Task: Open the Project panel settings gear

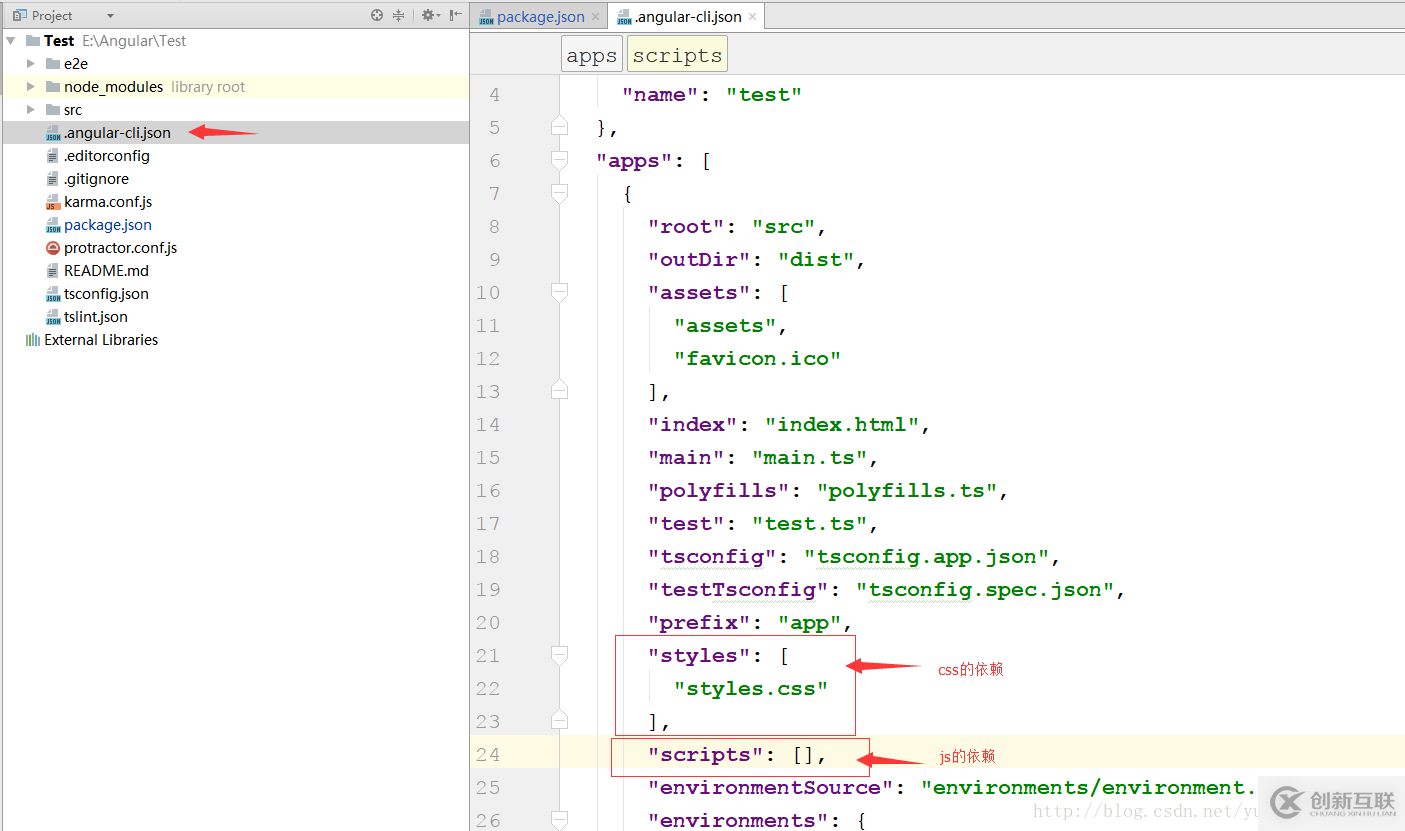Action: click(428, 15)
